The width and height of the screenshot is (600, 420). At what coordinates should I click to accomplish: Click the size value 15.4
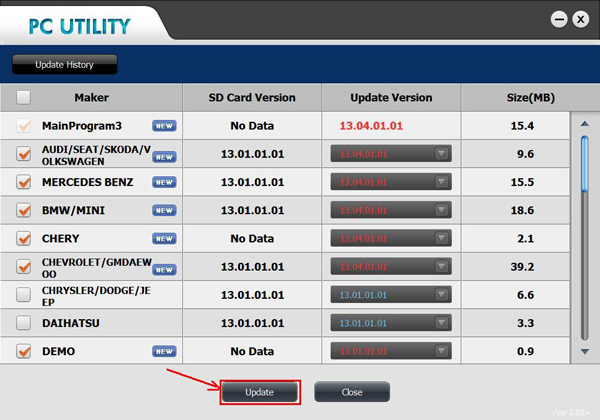(522, 126)
